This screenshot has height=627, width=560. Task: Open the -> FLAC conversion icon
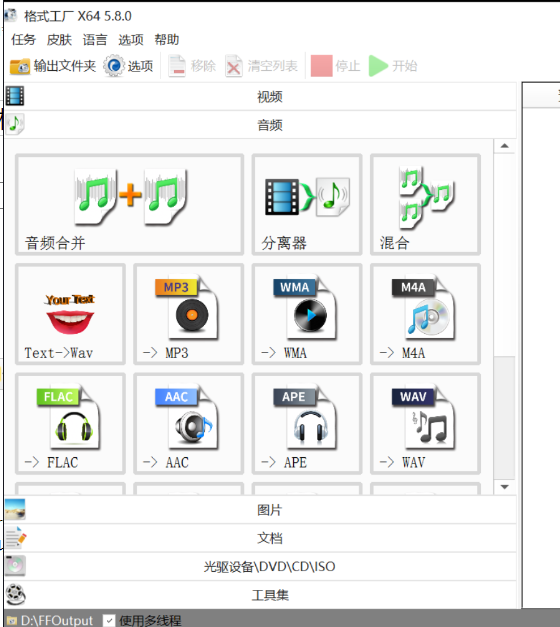click(70, 423)
